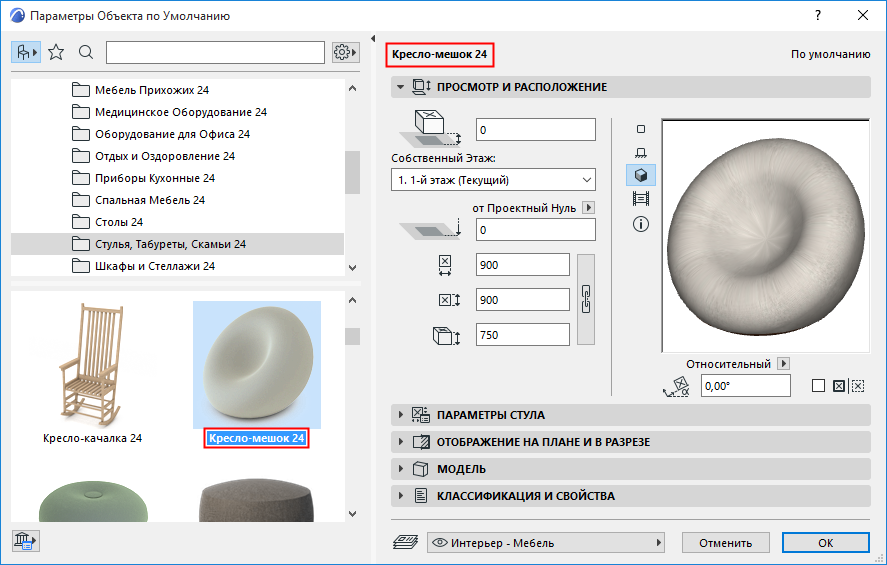Toggle the chain link proportions lock
Screen dimensions: 887x565
point(586,299)
